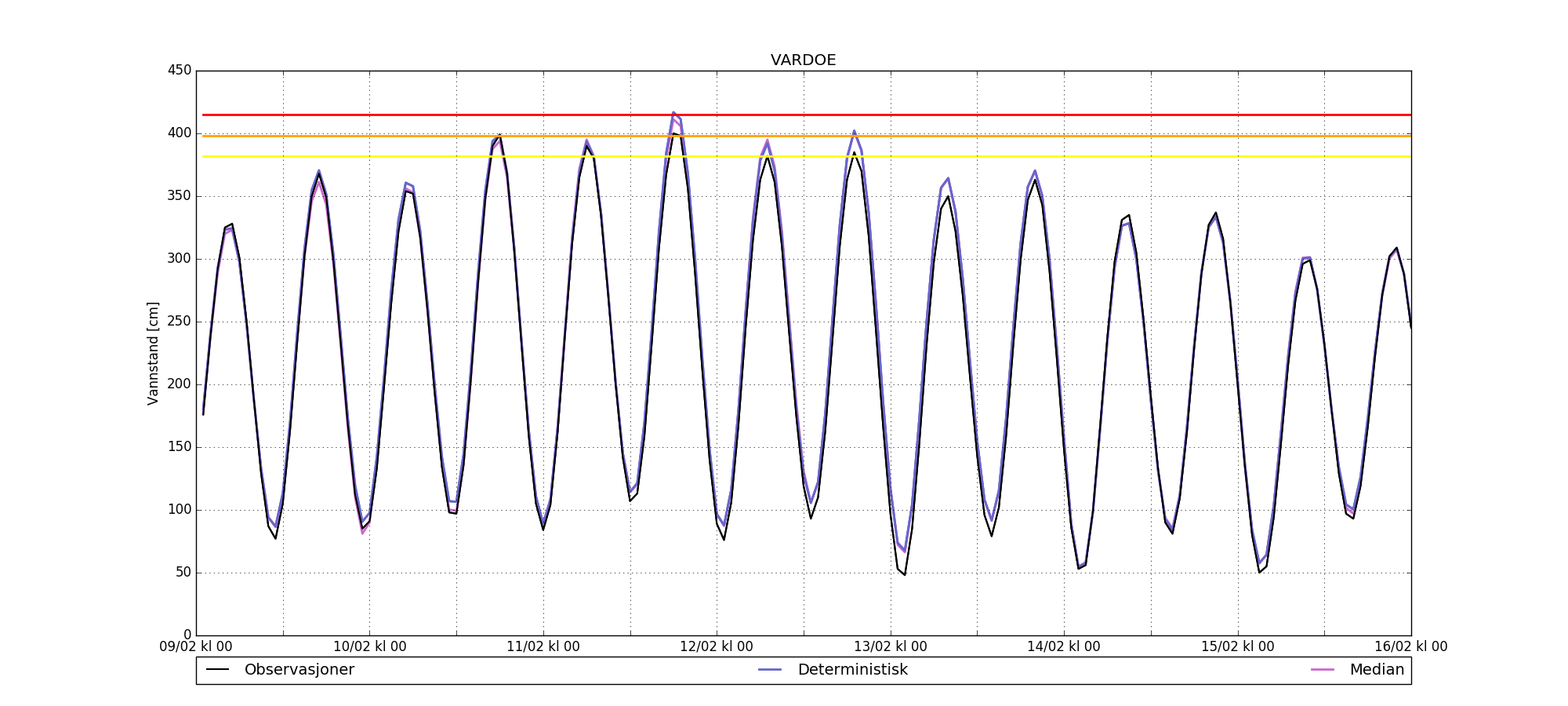Screen dimensions: 1568x706
Task: Click the 400 y-axis tick label
Action: [x=180, y=133]
